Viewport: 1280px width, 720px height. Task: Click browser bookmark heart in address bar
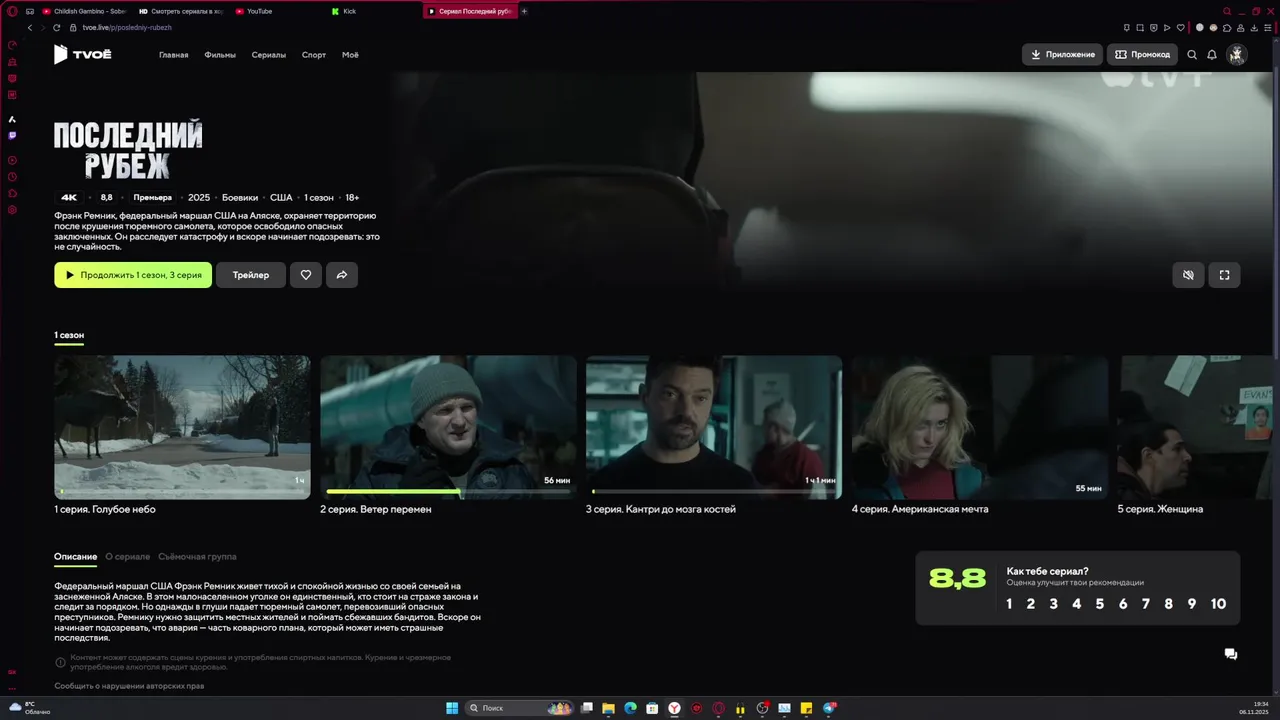click(1181, 27)
